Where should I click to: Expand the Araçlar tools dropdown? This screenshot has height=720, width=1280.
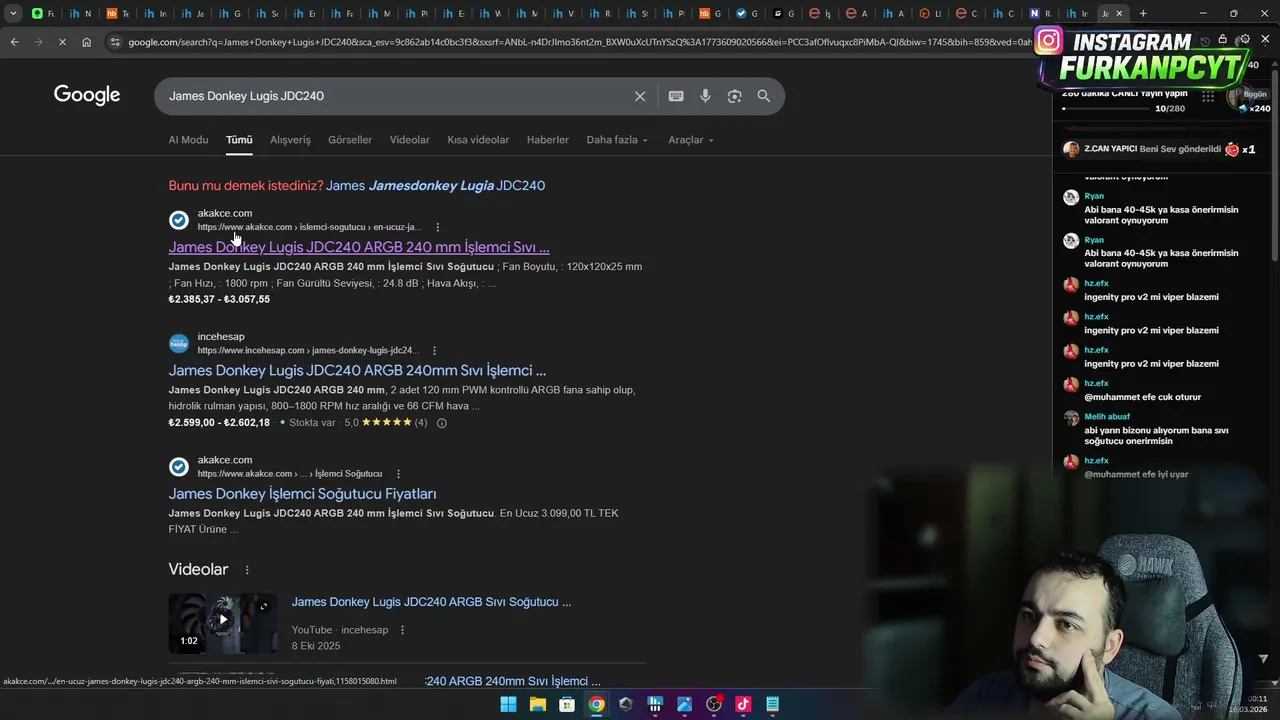(x=691, y=140)
